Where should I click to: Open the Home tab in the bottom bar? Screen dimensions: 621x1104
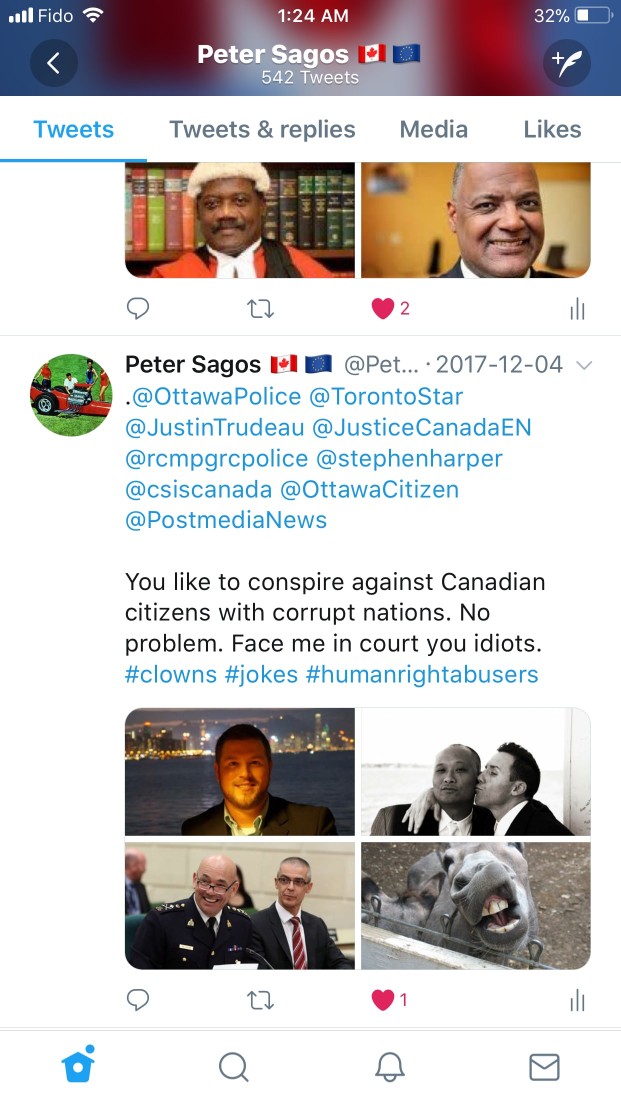tap(78, 1065)
